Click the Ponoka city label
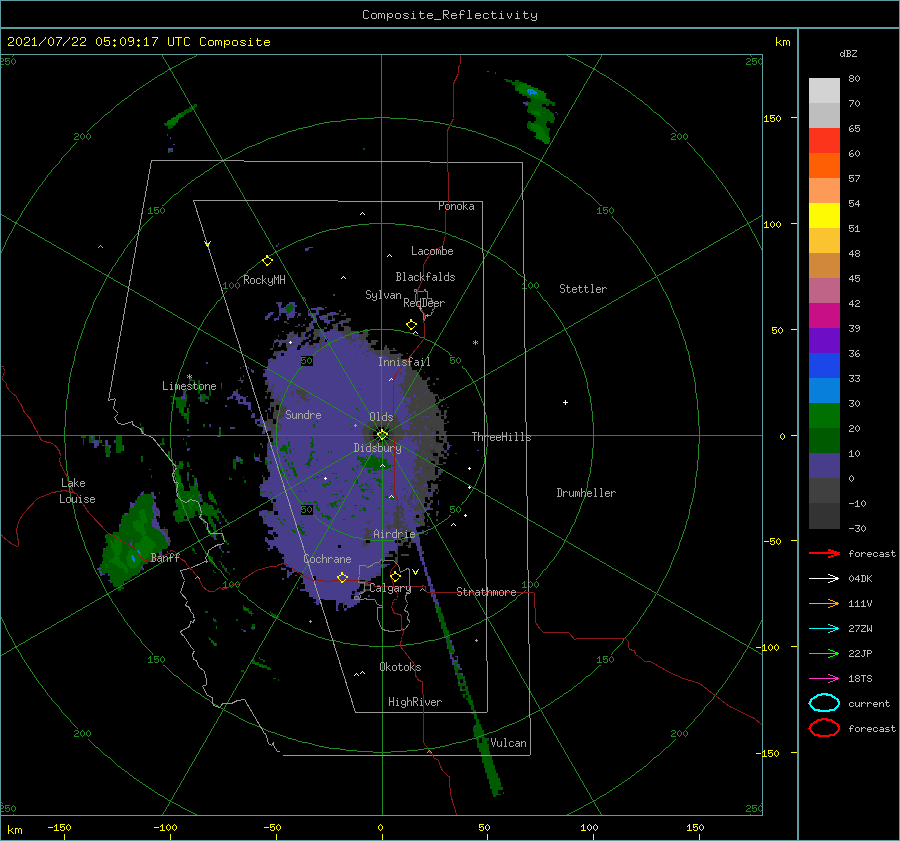This screenshot has width=900, height=841. [x=456, y=206]
